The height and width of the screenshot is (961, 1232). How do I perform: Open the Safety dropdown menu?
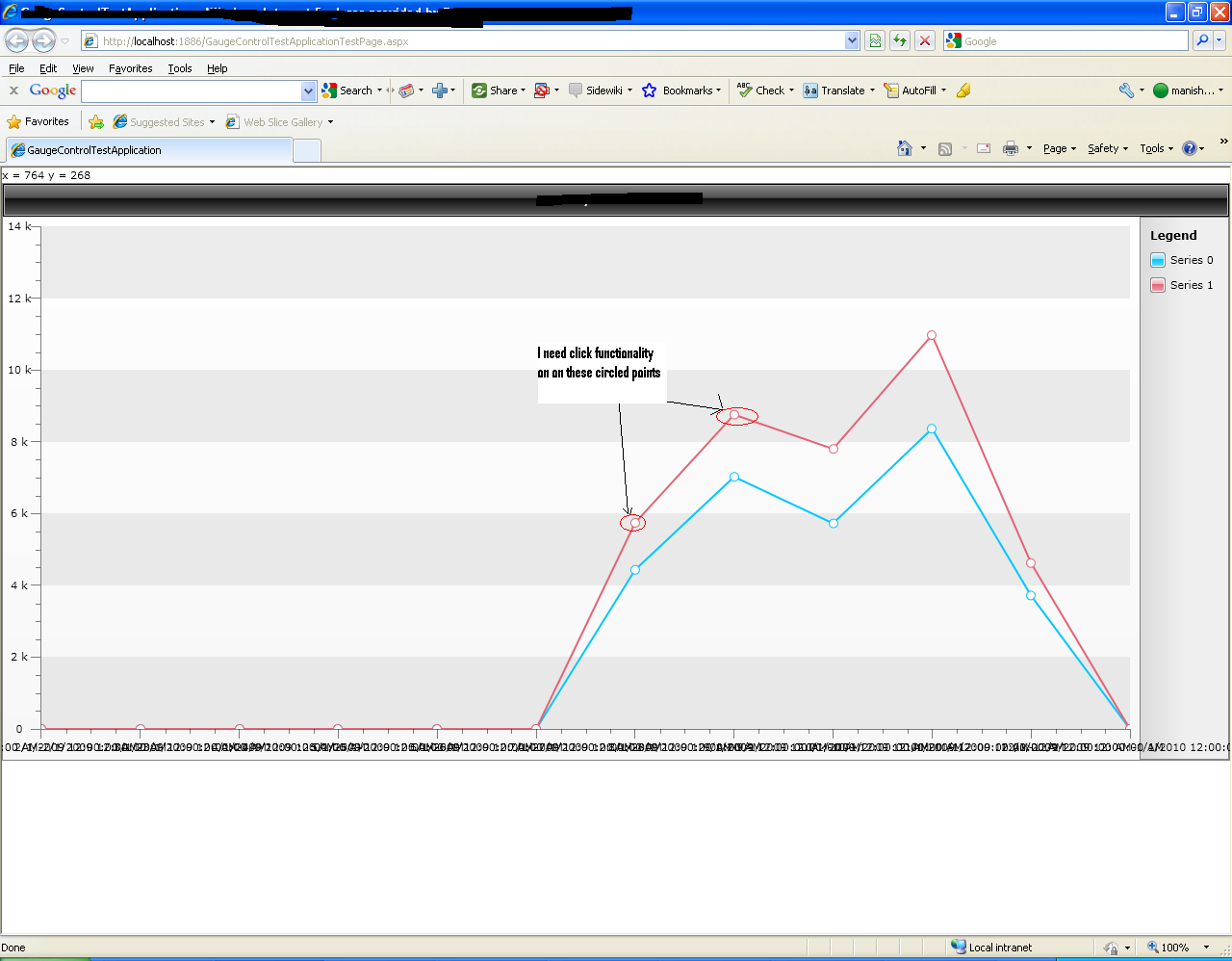1108,148
